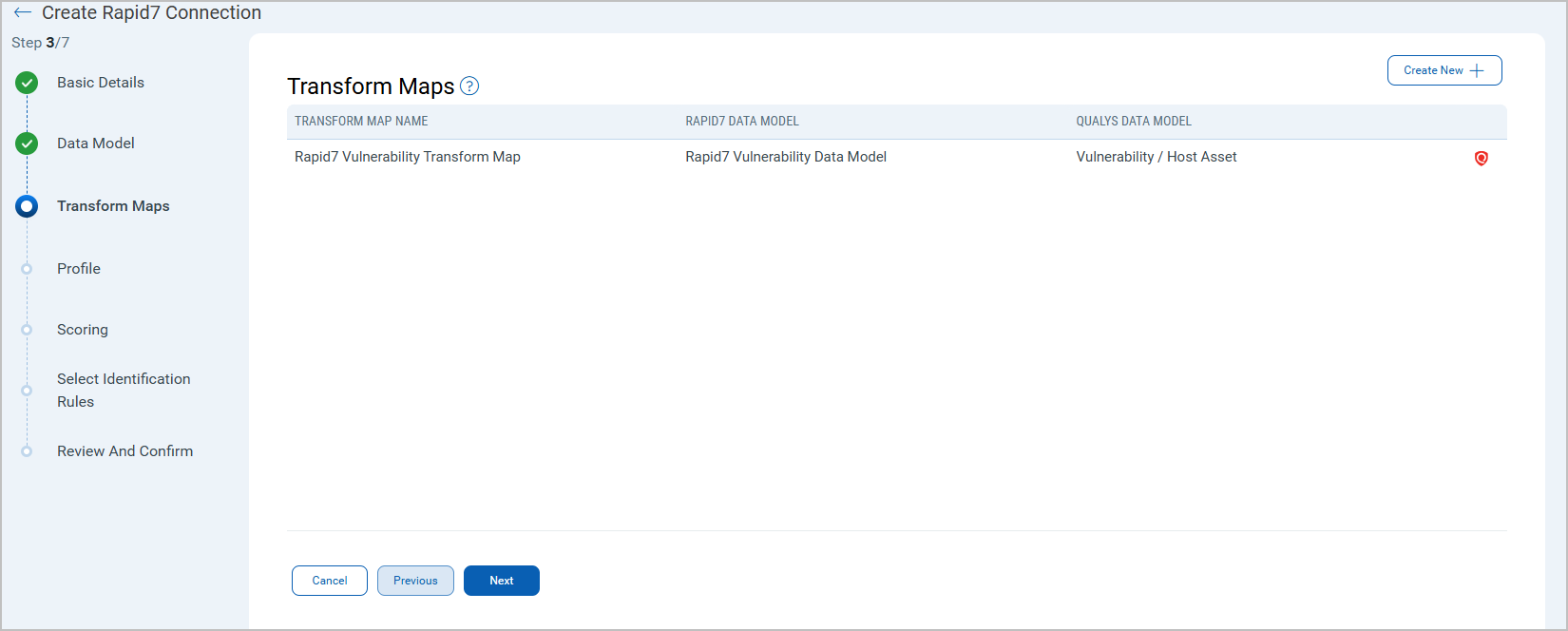Click the Next button

501,581
